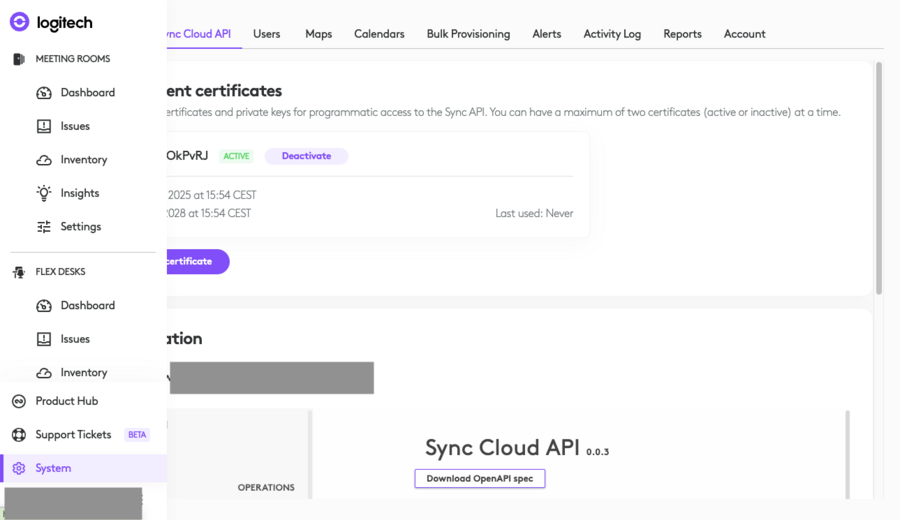This screenshot has width=900, height=520.
Task: Open Dashboard under Flex Desks
Action: (88, 305)
